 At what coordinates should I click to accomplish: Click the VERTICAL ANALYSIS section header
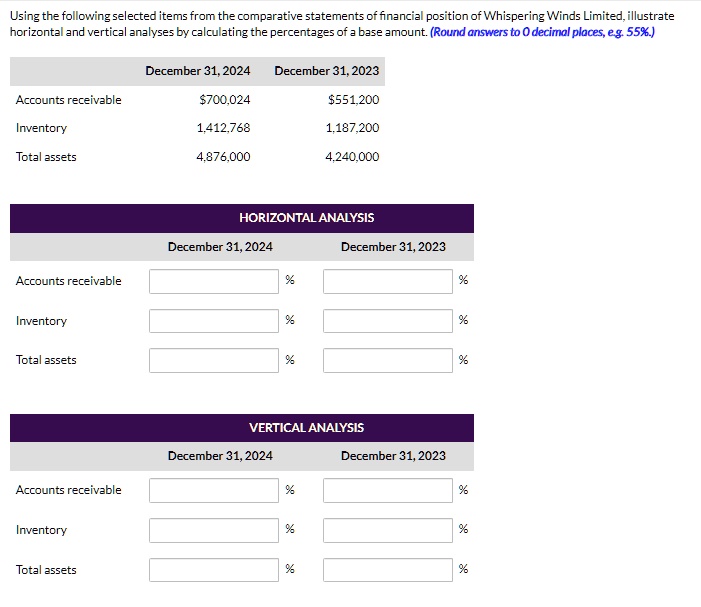[306, 428]
